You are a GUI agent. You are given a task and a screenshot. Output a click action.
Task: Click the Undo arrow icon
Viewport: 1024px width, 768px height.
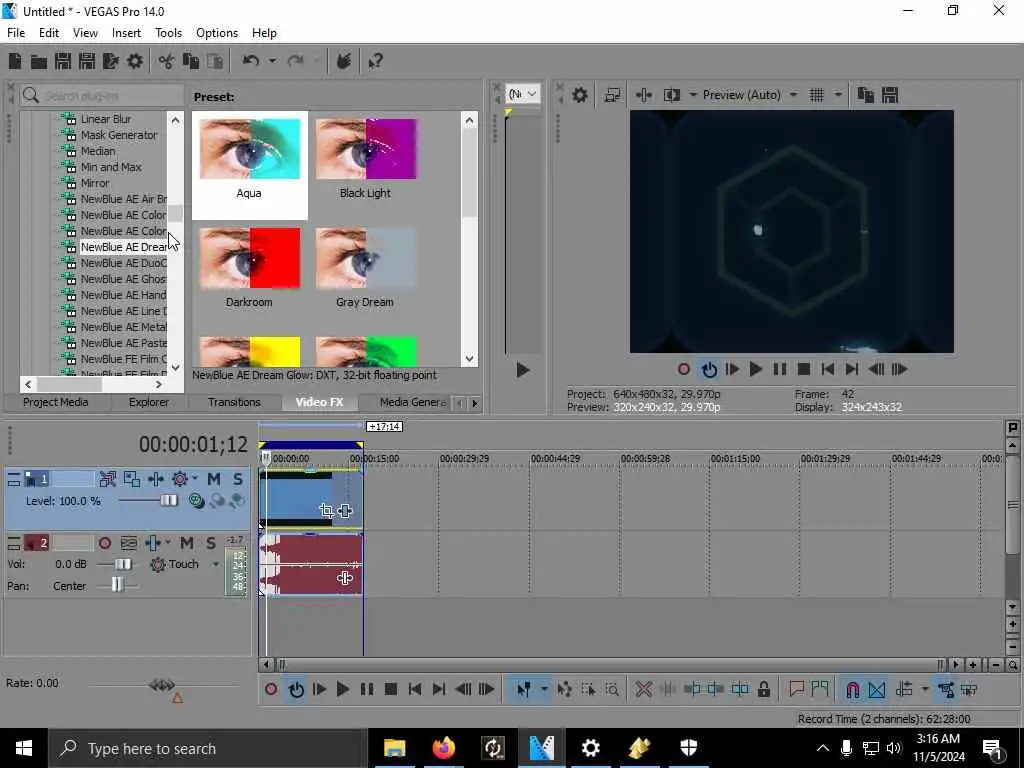pyautogui.click(x=251, y=61)
